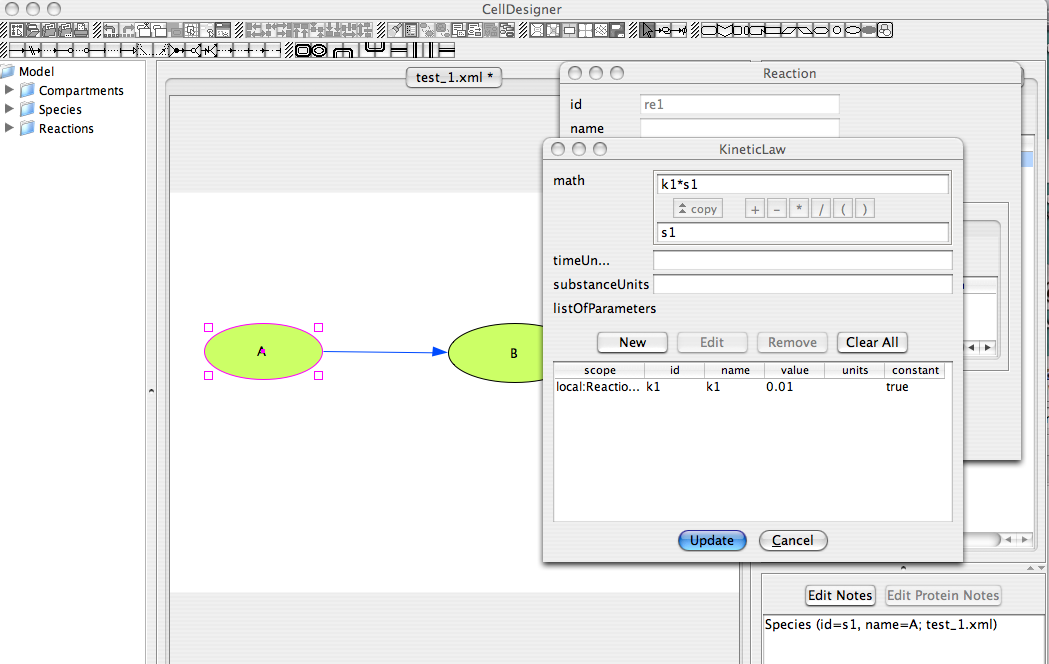
Task: Click Update in KineticLaw dialog
Action: (x=712, y=540)
